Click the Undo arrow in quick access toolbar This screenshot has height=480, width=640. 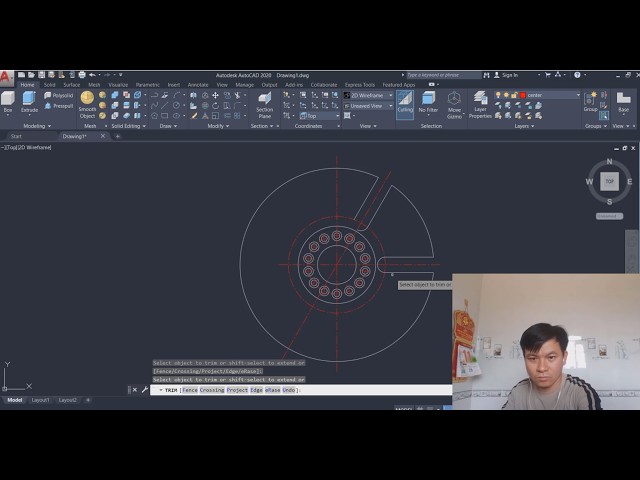tap(93, 75)
